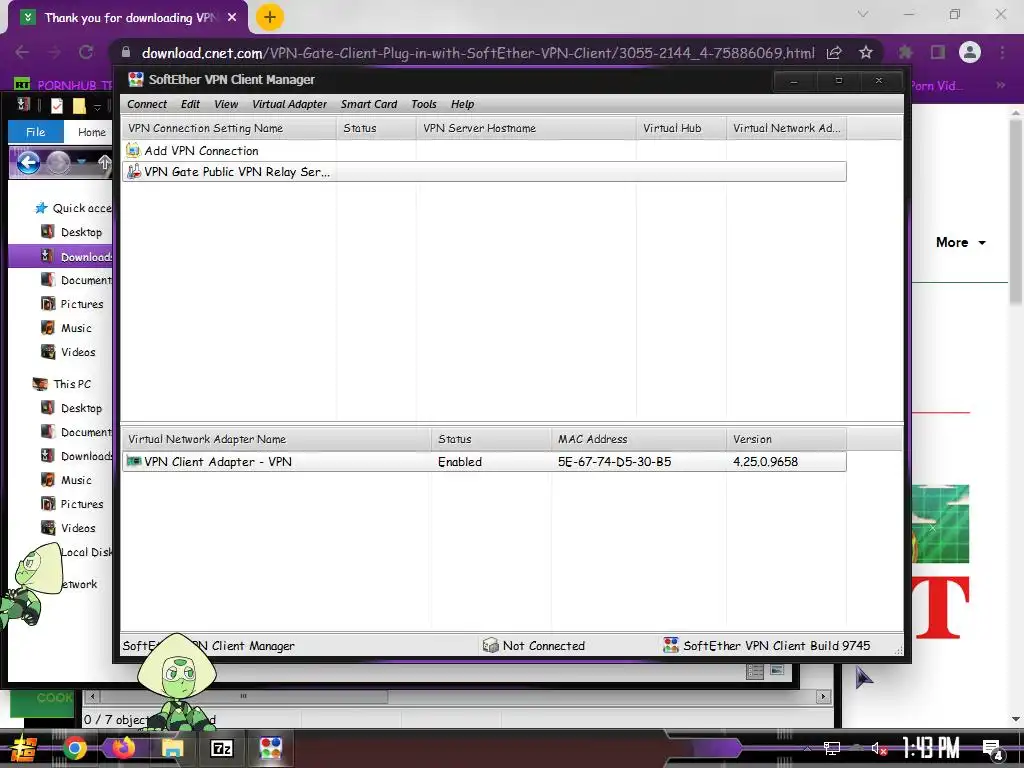Image resolution: width=1024 pixels, height=768 pixels.
Task: Expand the More dropdown on webpage
Action: 961,242
